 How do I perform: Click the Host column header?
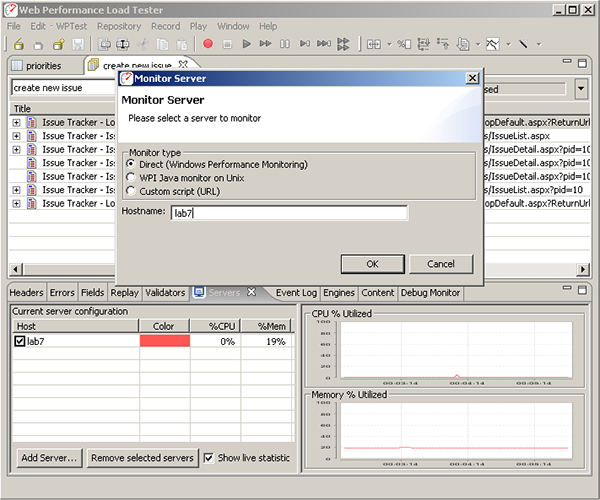pos(76,326)
